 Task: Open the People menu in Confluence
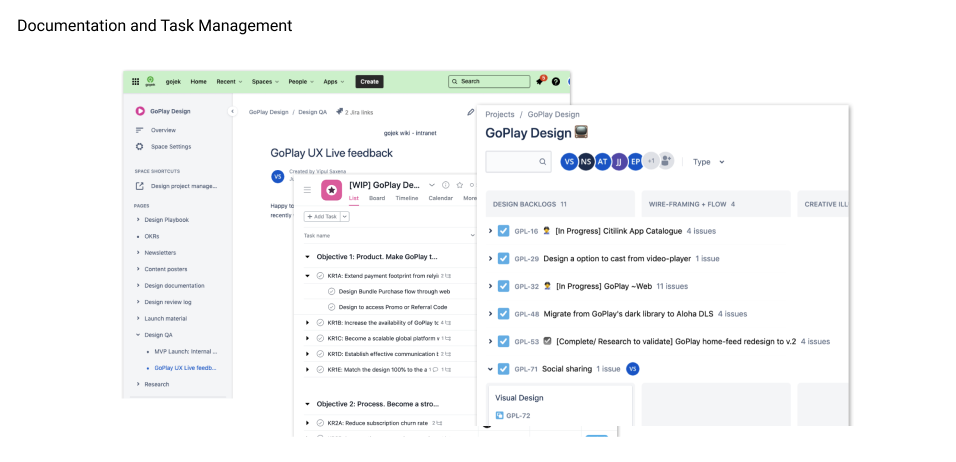click(301, 81)
